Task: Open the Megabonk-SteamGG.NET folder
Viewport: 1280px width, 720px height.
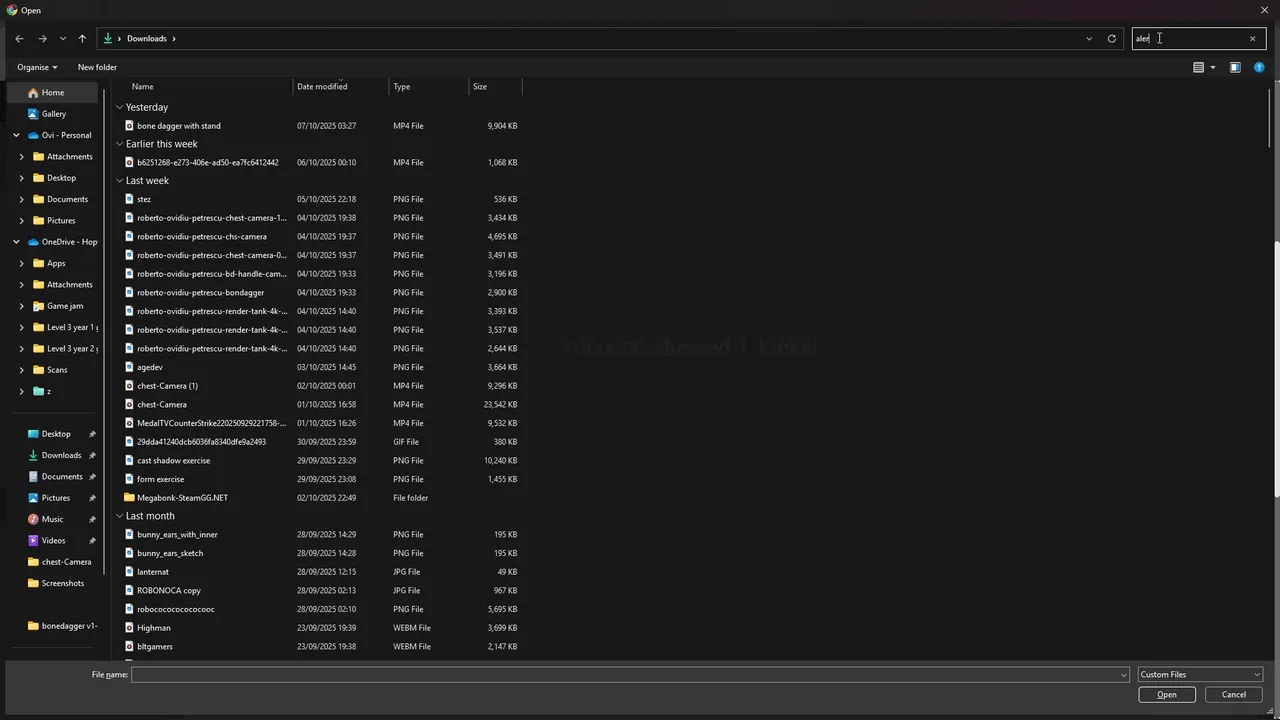Action: click(x=182, y=498)
